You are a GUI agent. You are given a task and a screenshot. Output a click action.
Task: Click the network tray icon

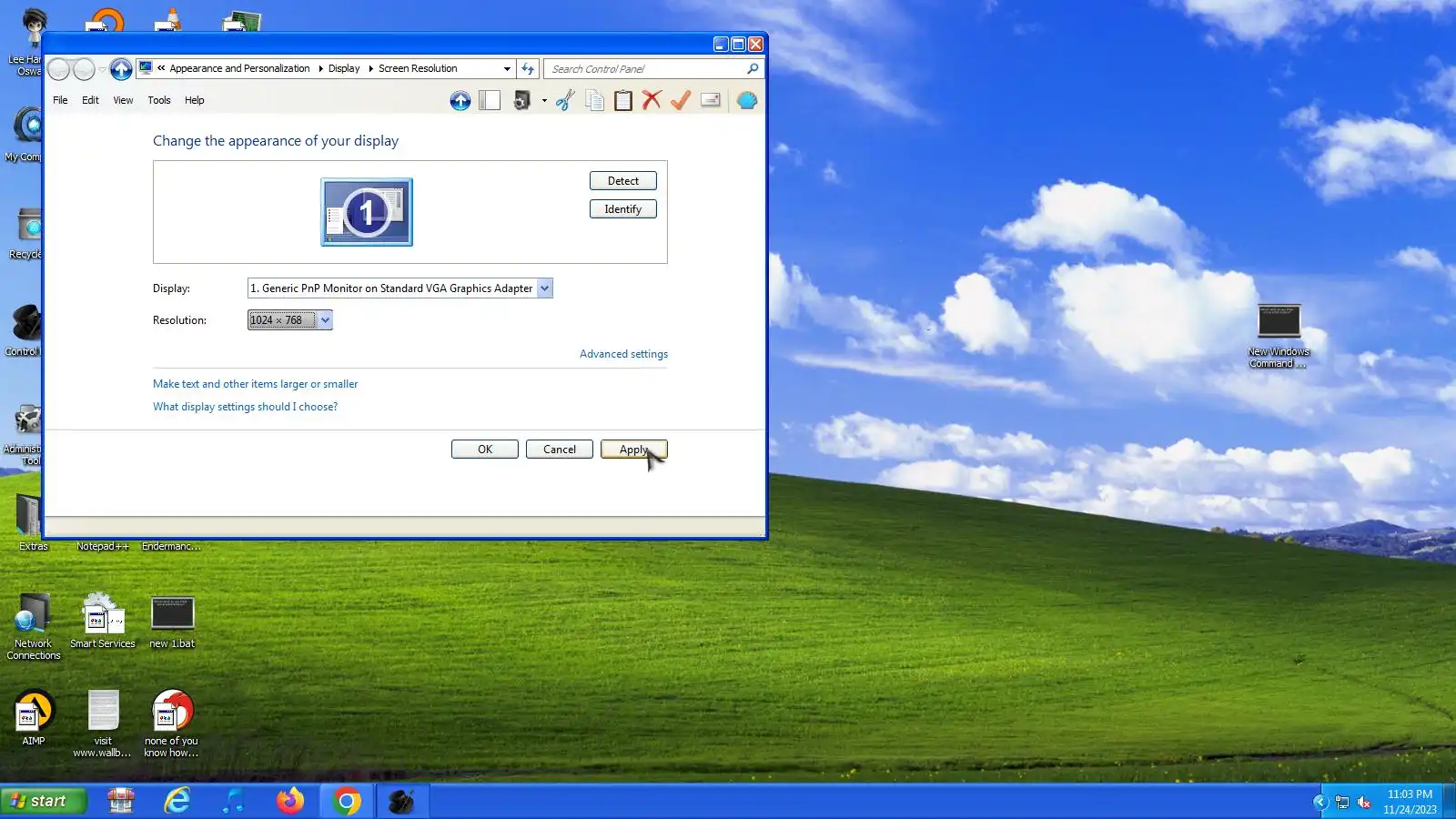coord(1342,802)
